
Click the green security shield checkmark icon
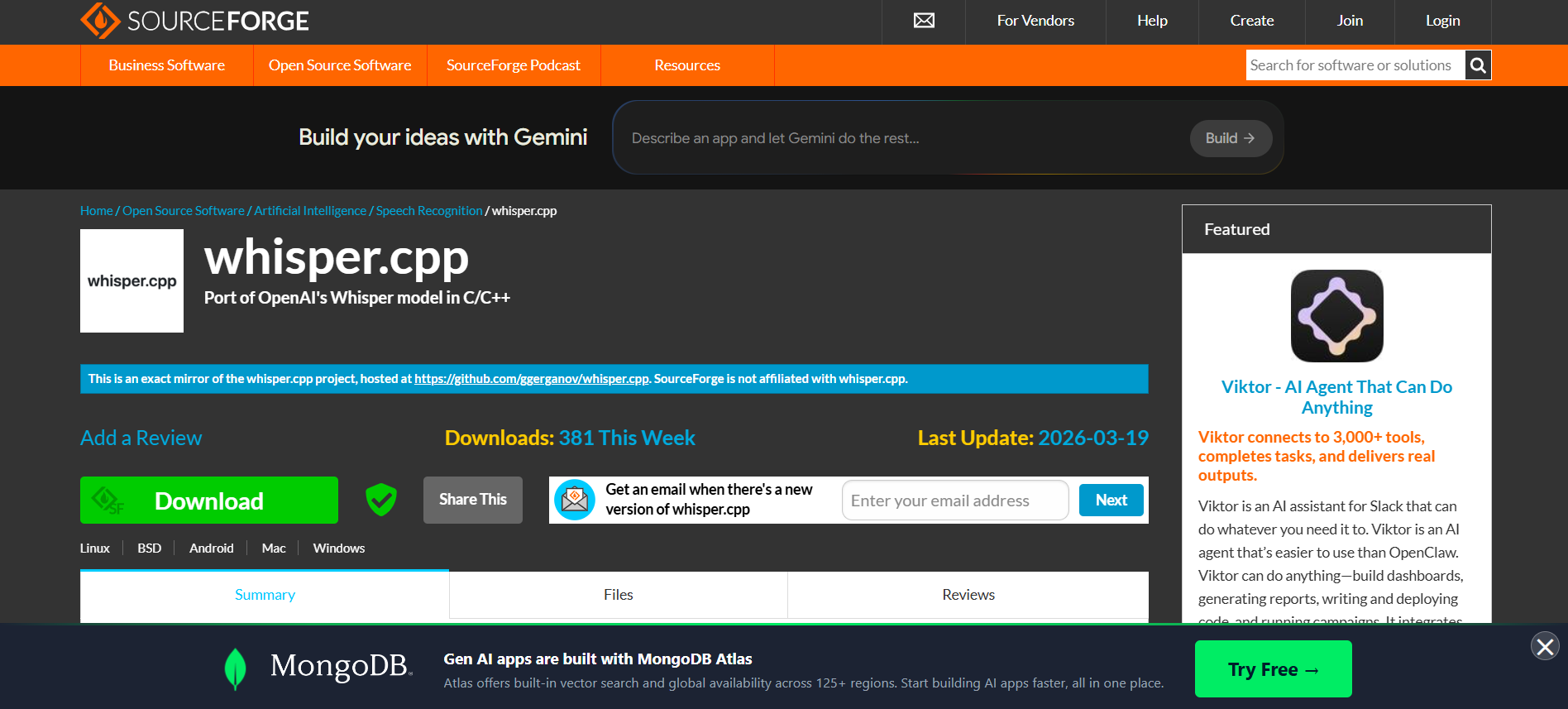(381, 500)
